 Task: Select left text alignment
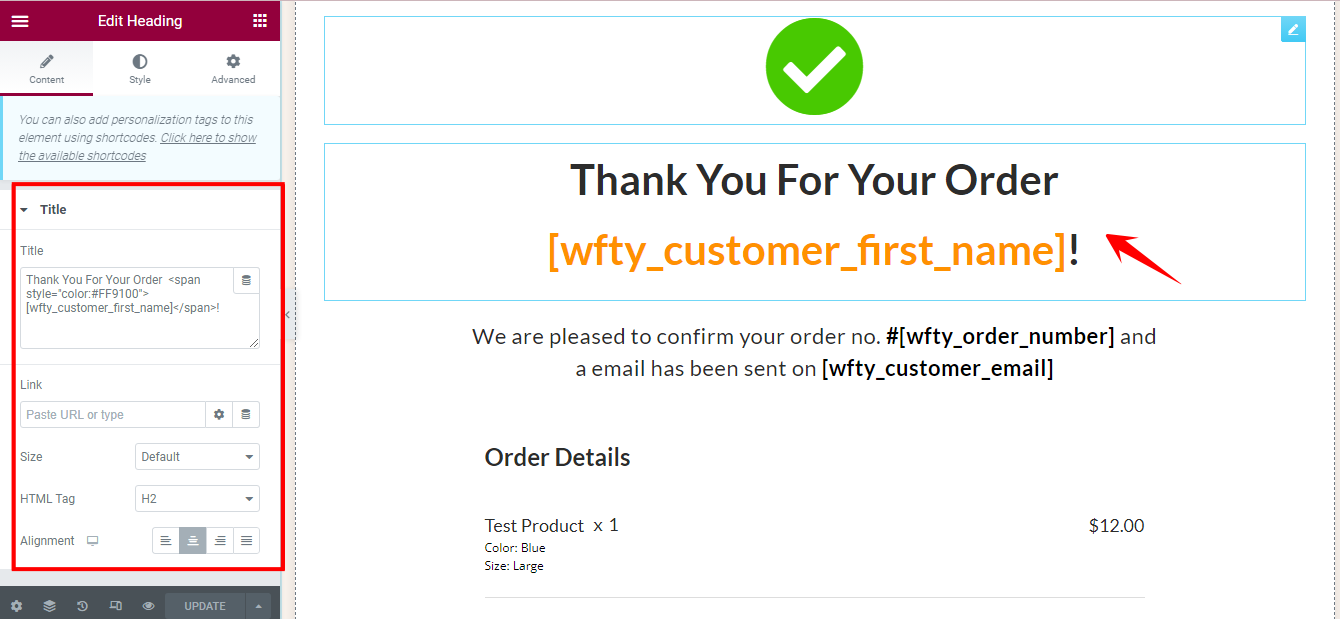pyautogui.click(x=165, y=540)
